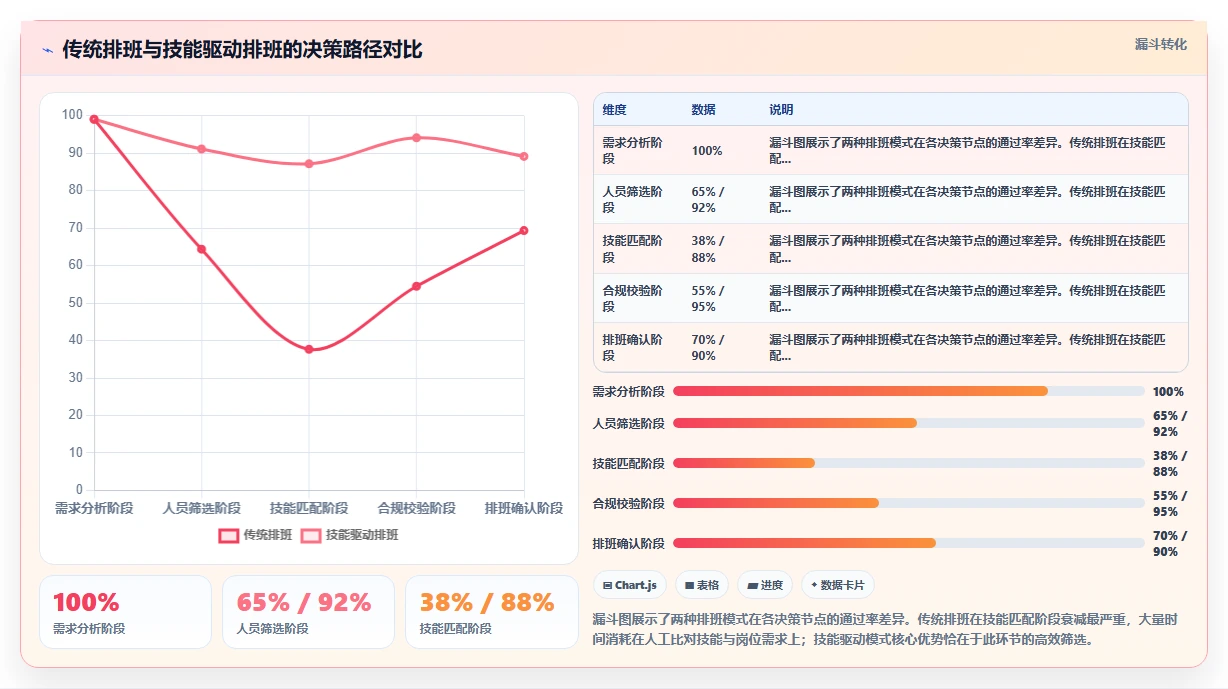The image size is (1228, 689).
Task: Click y-axis value 100 on chart
Action: click(x=72, y=114)
